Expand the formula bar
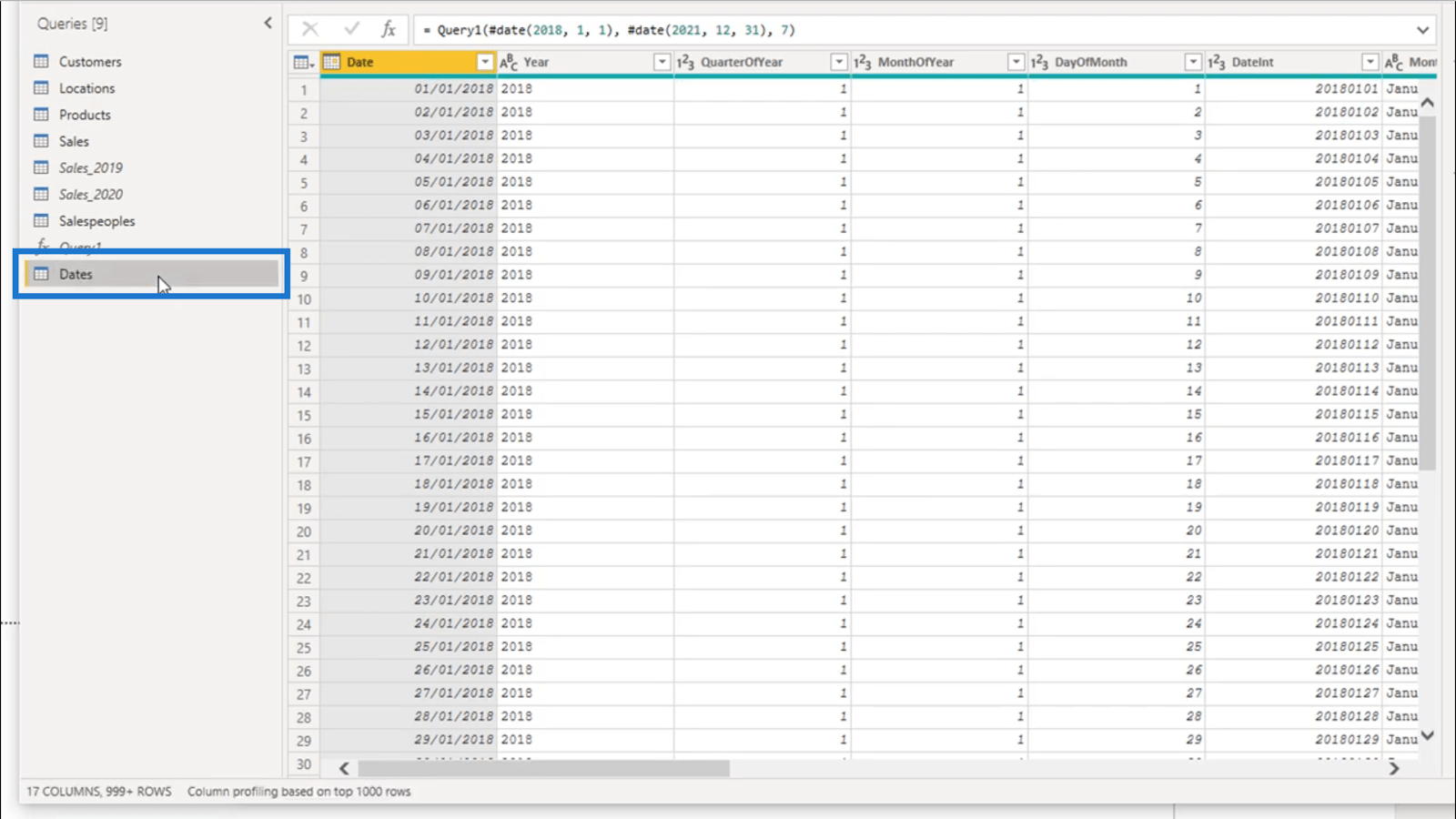Screen dimensions: 1456x819 (x=1422, y=30)
